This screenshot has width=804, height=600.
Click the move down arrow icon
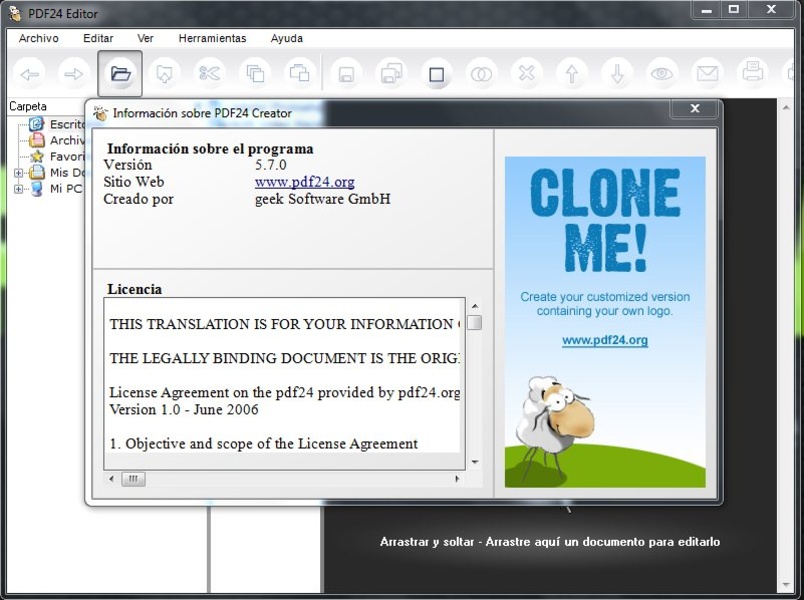(x=617, y=74)
